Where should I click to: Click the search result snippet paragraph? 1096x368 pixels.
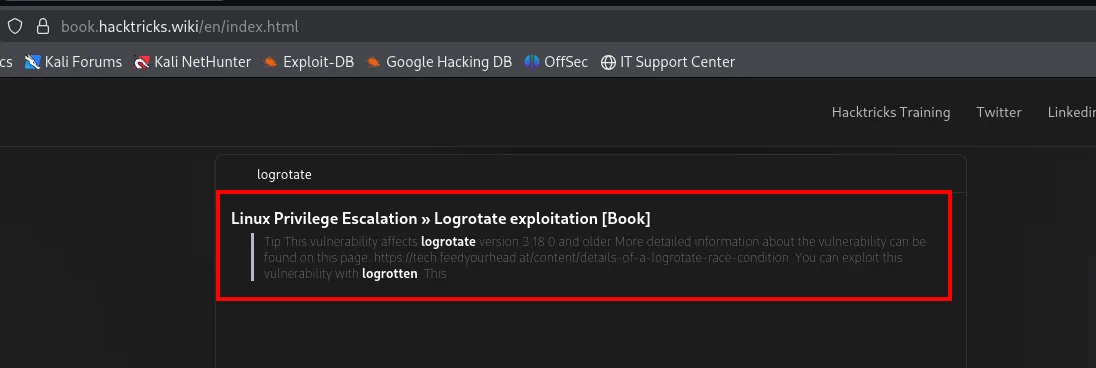point(595,257)
